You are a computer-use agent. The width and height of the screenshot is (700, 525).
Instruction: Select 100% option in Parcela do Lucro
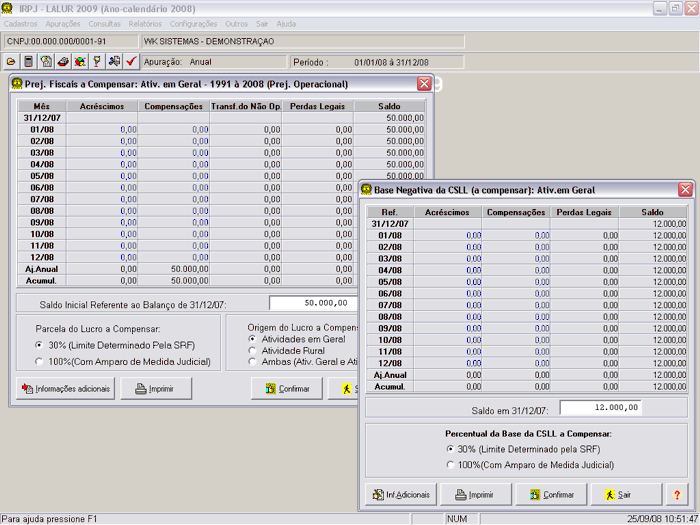point(39,362)
